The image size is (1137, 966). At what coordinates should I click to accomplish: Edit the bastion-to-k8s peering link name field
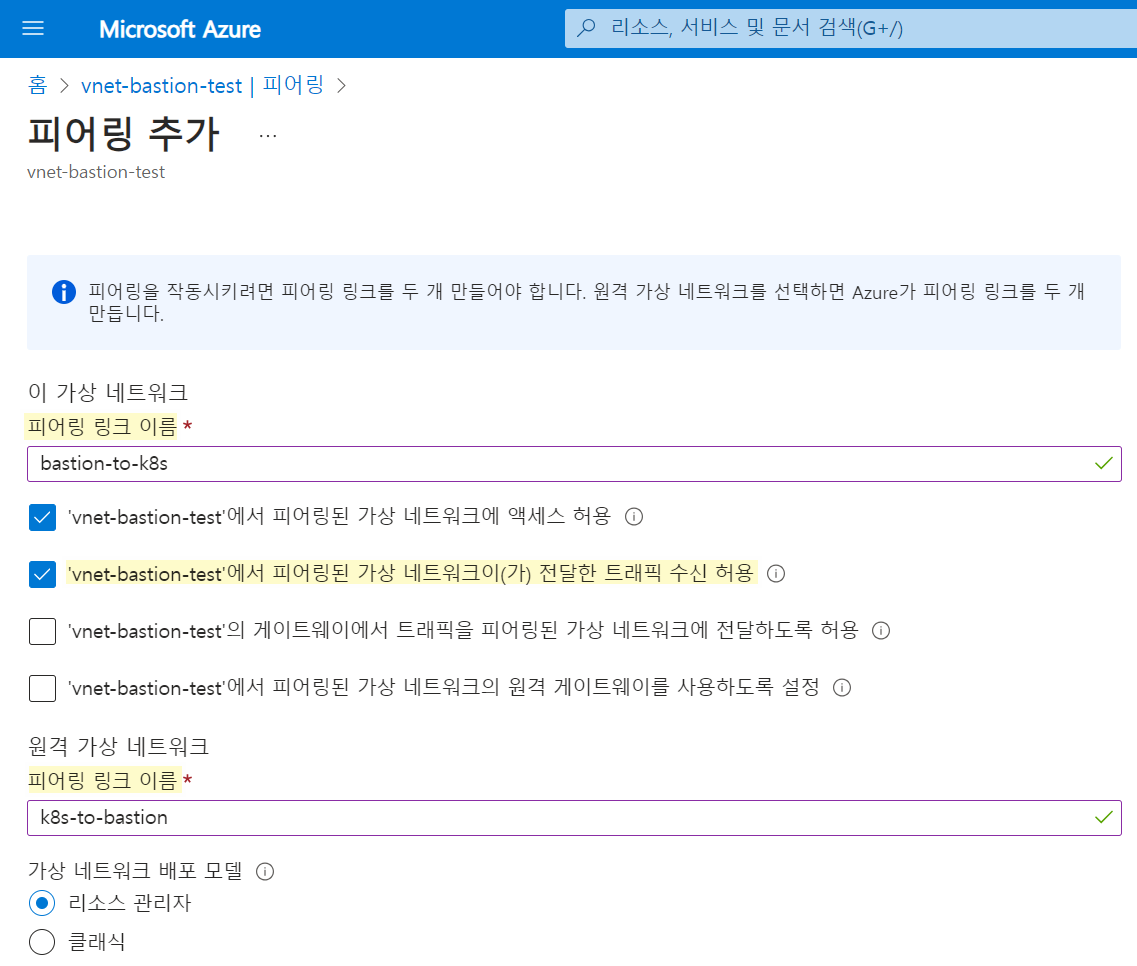coord(574,464)
